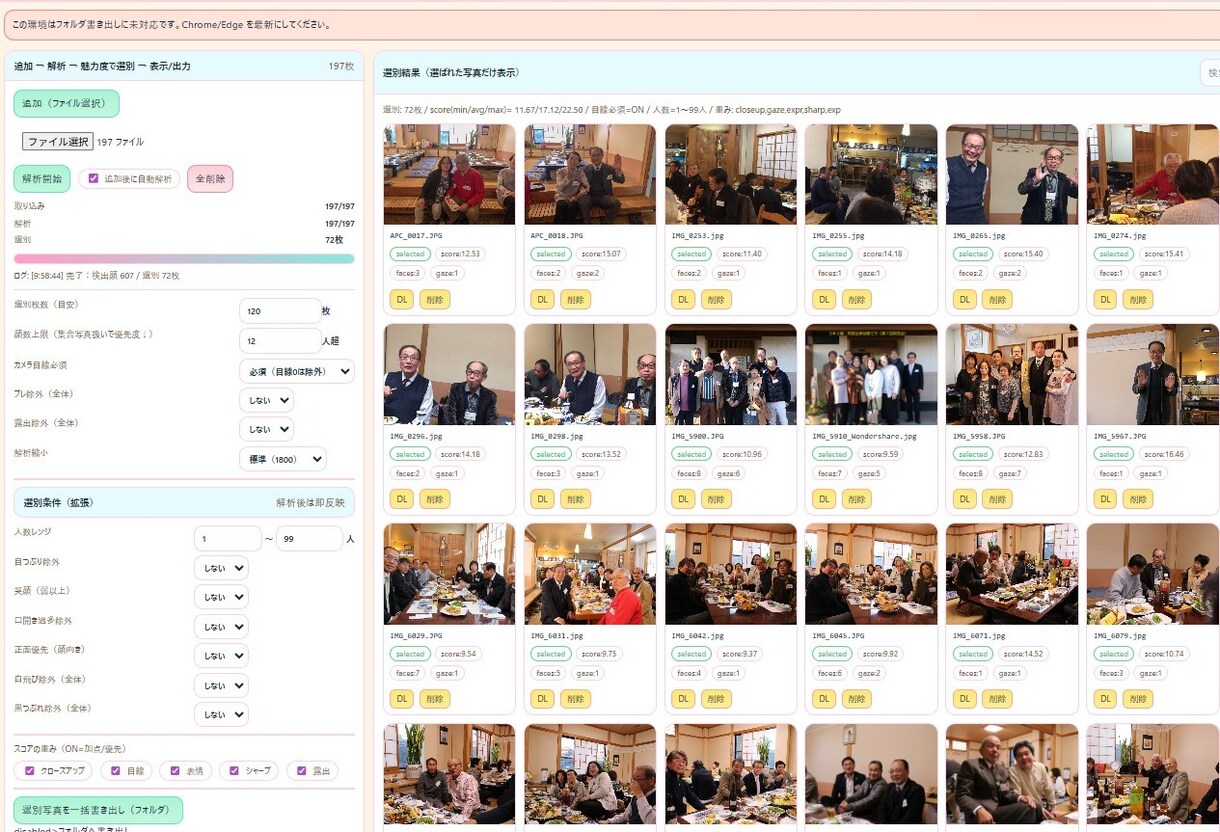Open the 白飛び除外（全体） dropdown
Screen dimensions: 1220x832
pos(221,686)
